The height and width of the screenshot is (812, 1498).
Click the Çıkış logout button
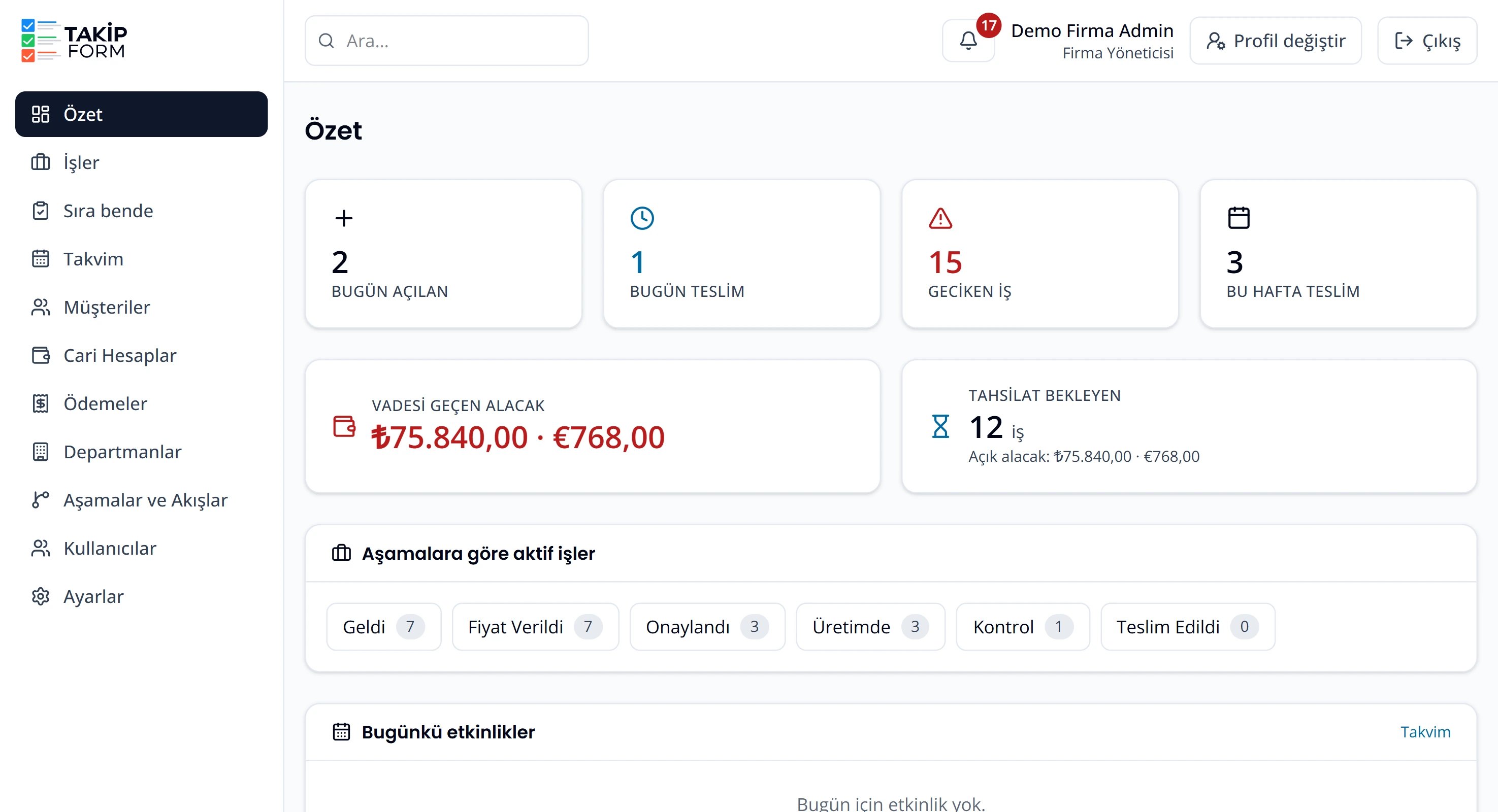tap(1427, 41)
